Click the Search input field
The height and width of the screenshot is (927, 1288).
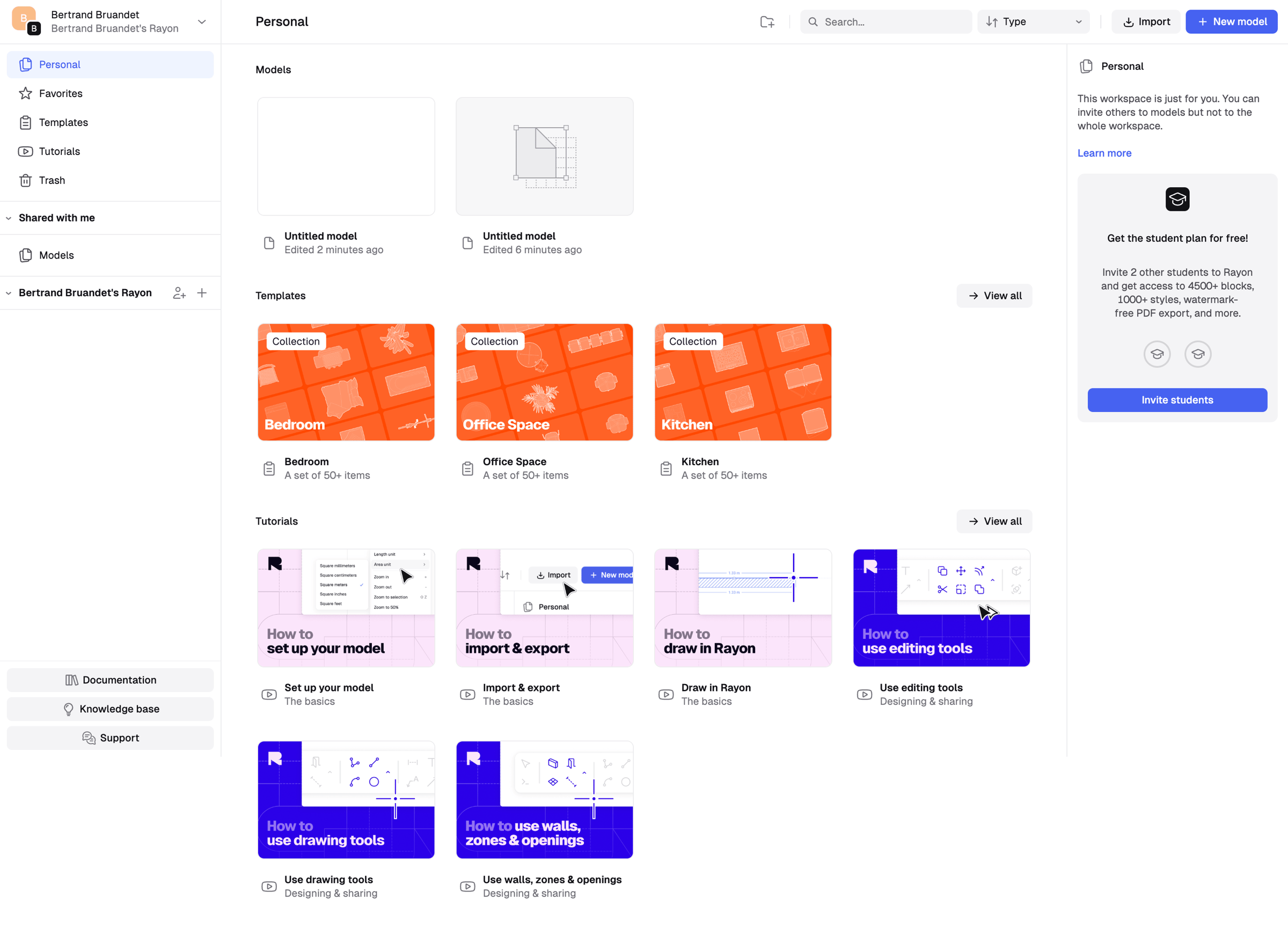click(886, 21)
